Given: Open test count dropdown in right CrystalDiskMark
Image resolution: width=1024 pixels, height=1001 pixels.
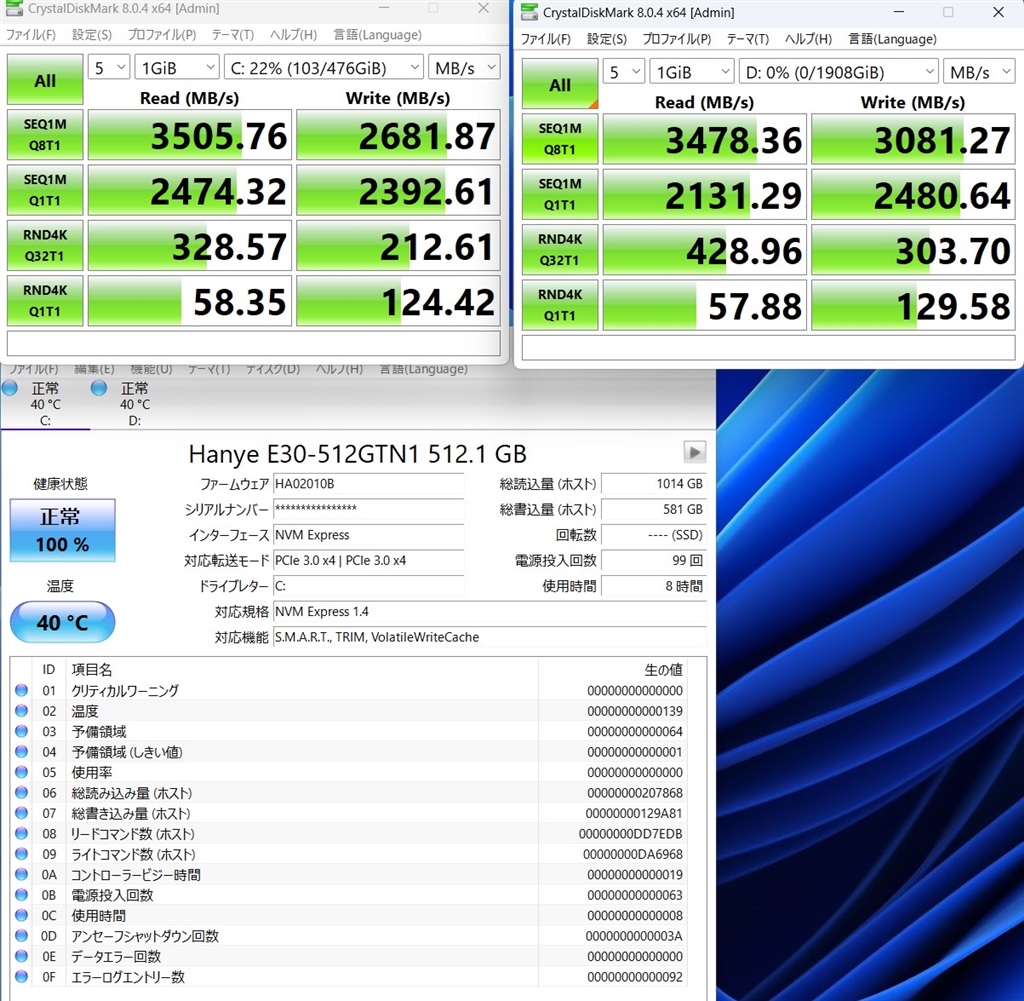Looking at the screenshot, I should (x=624, y=71).
